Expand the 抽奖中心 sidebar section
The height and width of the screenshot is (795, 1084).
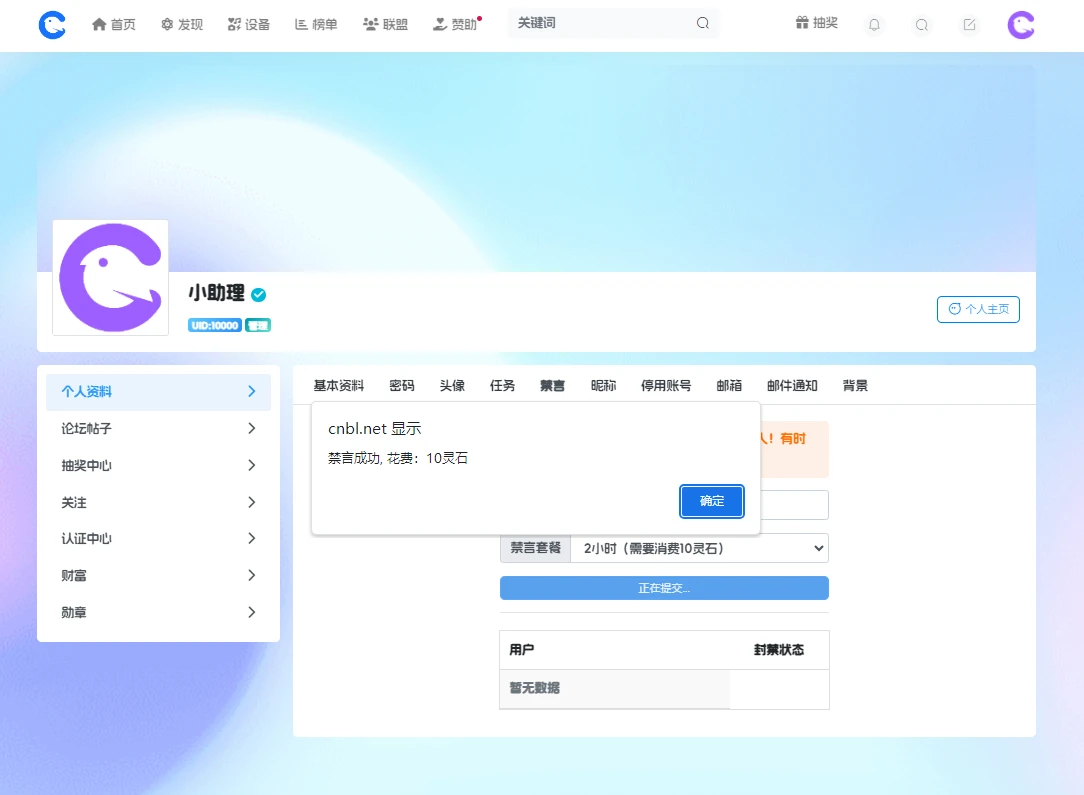[x=158, y=465]
